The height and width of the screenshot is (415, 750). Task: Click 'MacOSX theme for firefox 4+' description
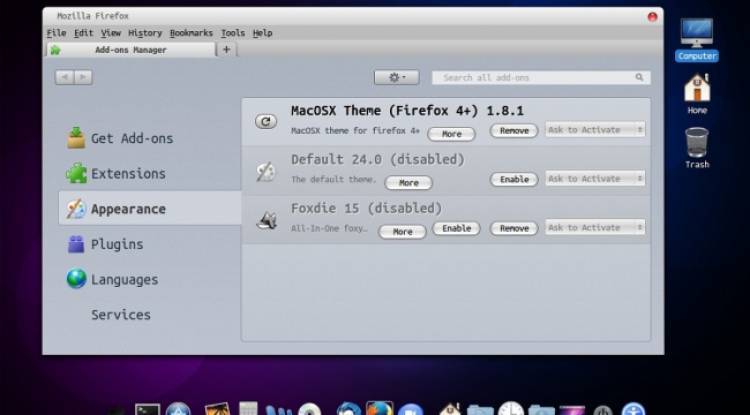[355, 131]
